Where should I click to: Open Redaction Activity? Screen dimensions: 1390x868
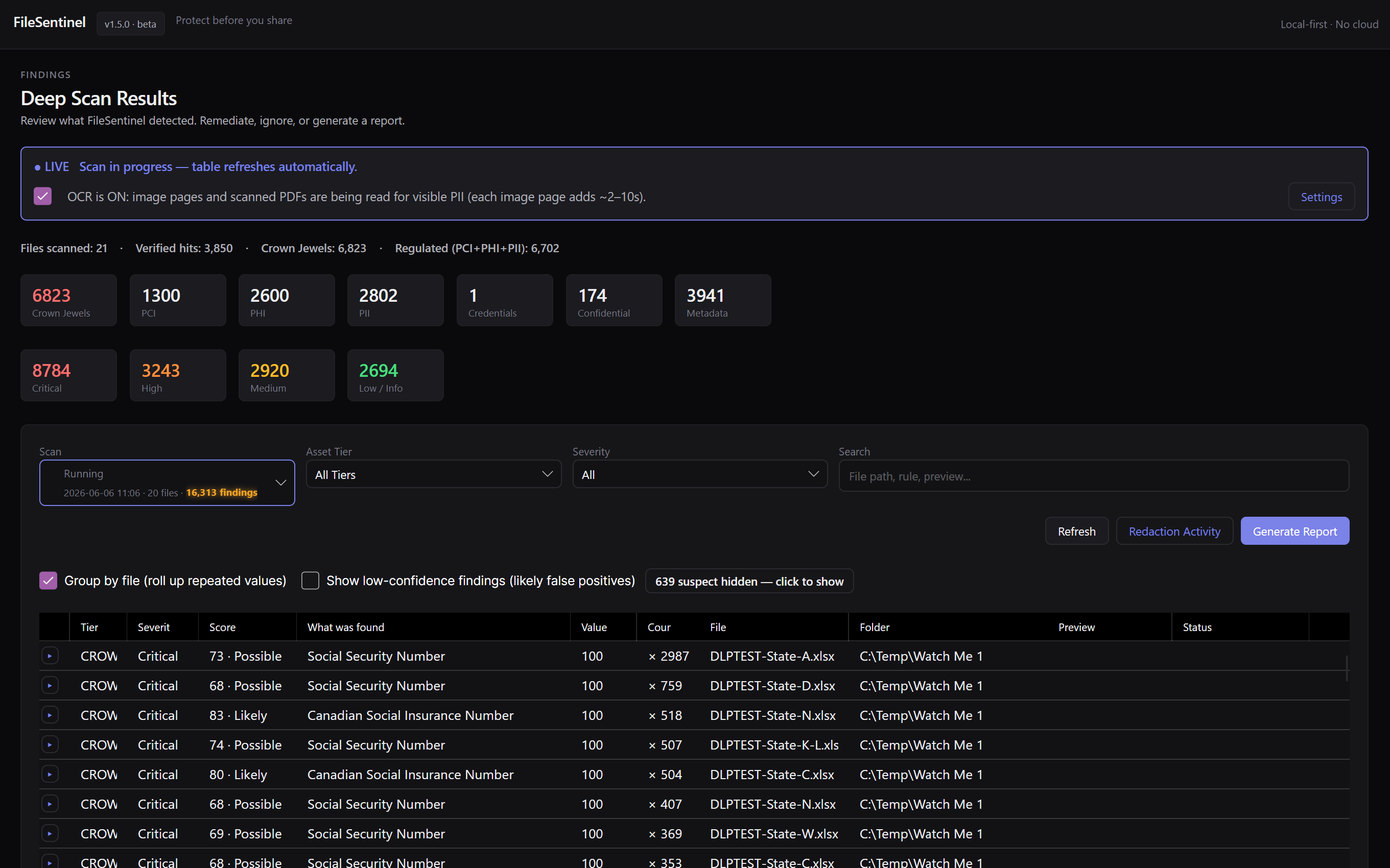[x=1174, y=531]
